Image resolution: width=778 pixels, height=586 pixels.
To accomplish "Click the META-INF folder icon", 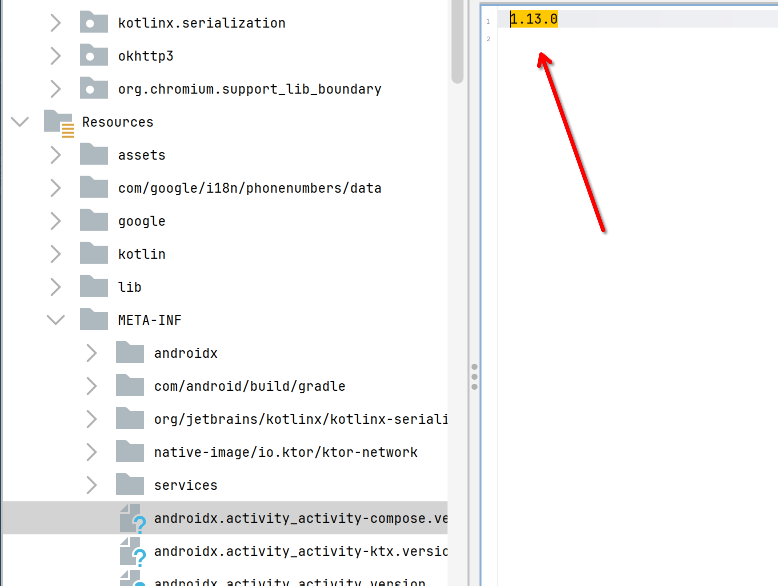I will [x=94, y=319].
